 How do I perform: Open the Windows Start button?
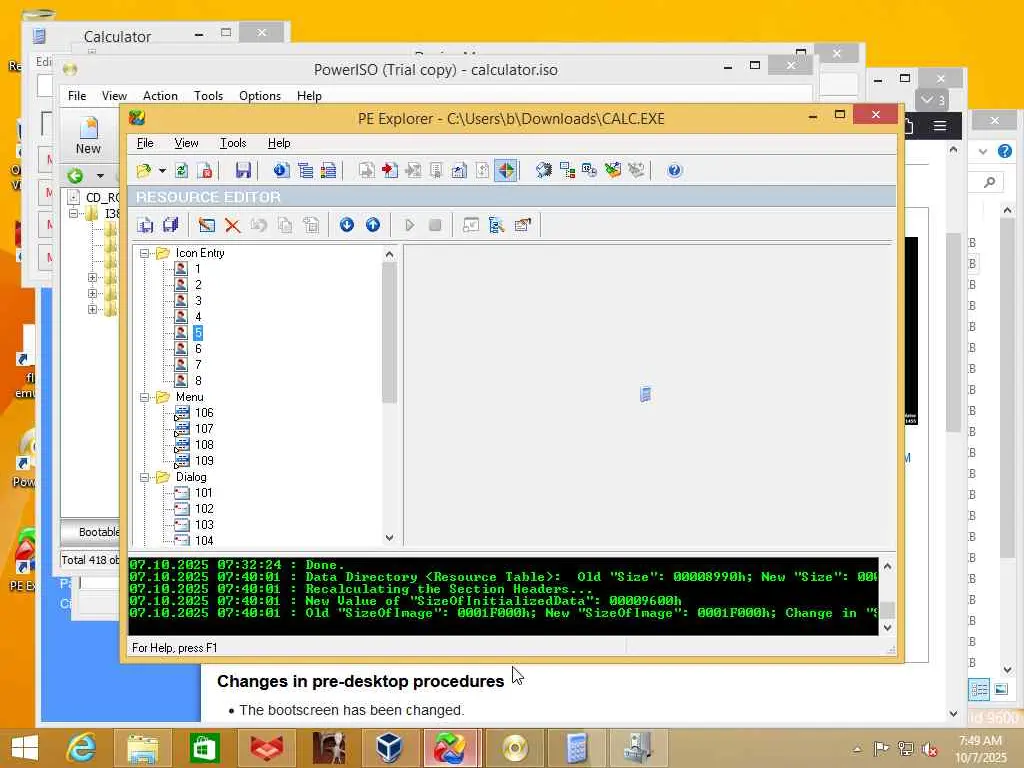point(25,748)
